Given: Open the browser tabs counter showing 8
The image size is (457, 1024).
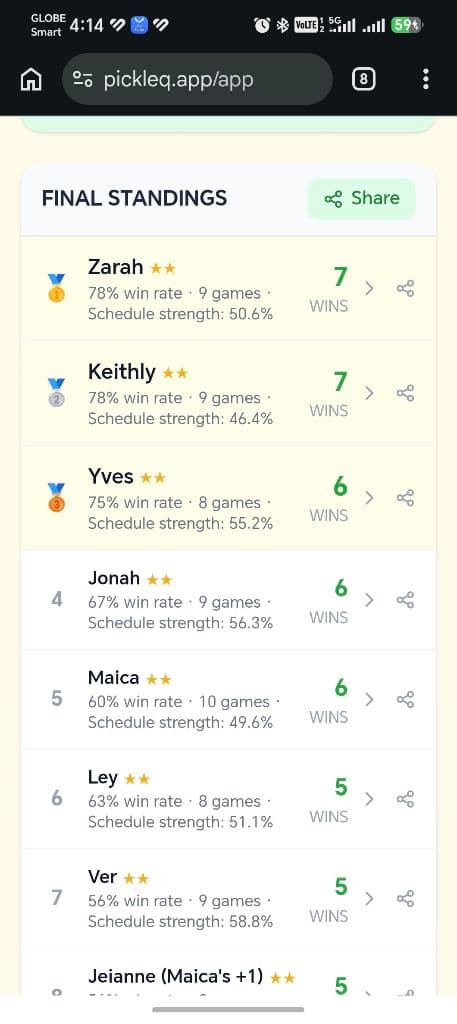Looking at the screenshot, I should point(364,80).
